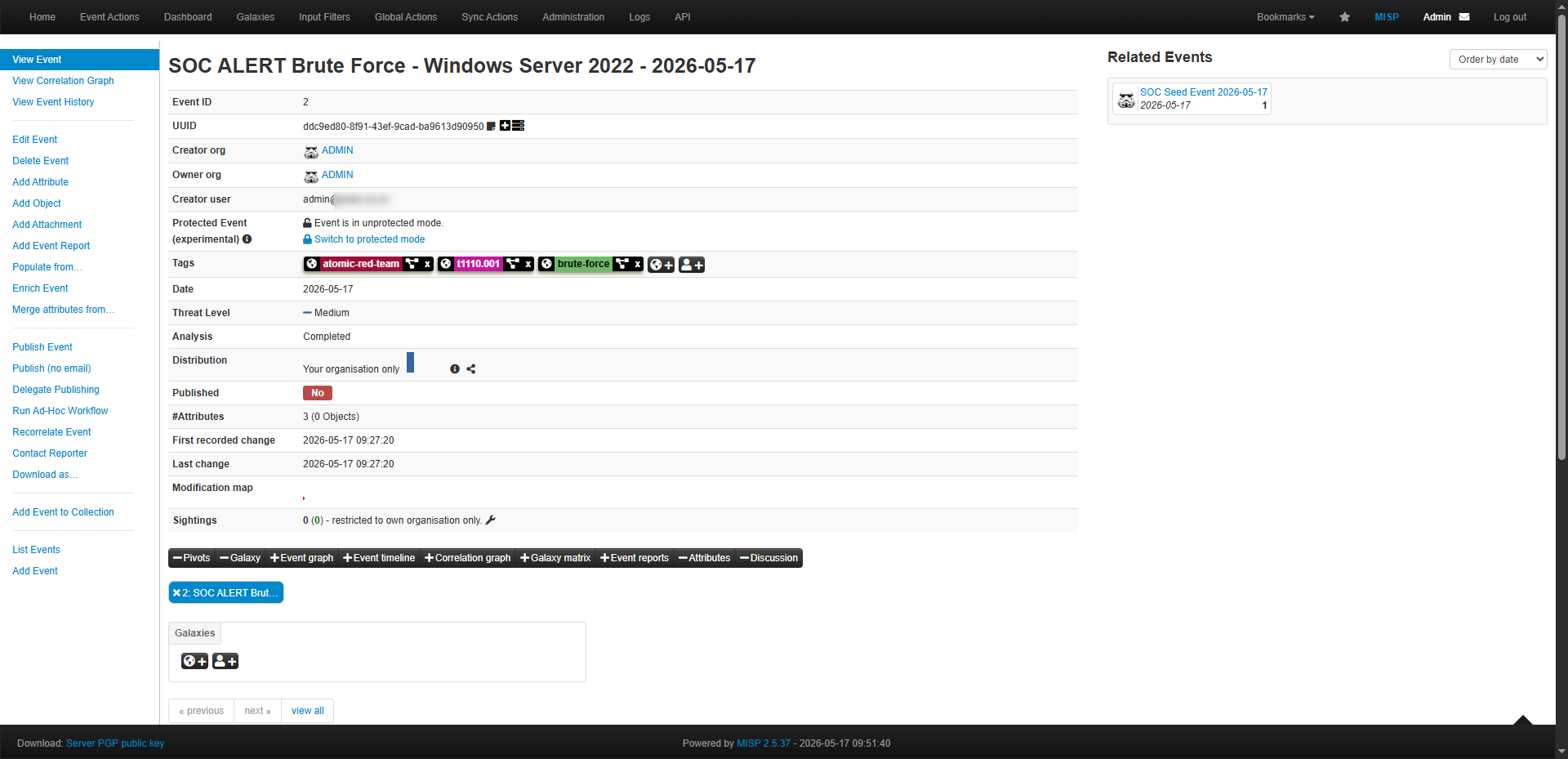1568x759 pixels.
Task: Add a local tag in Tags row
Action: [x=692, y=265]
